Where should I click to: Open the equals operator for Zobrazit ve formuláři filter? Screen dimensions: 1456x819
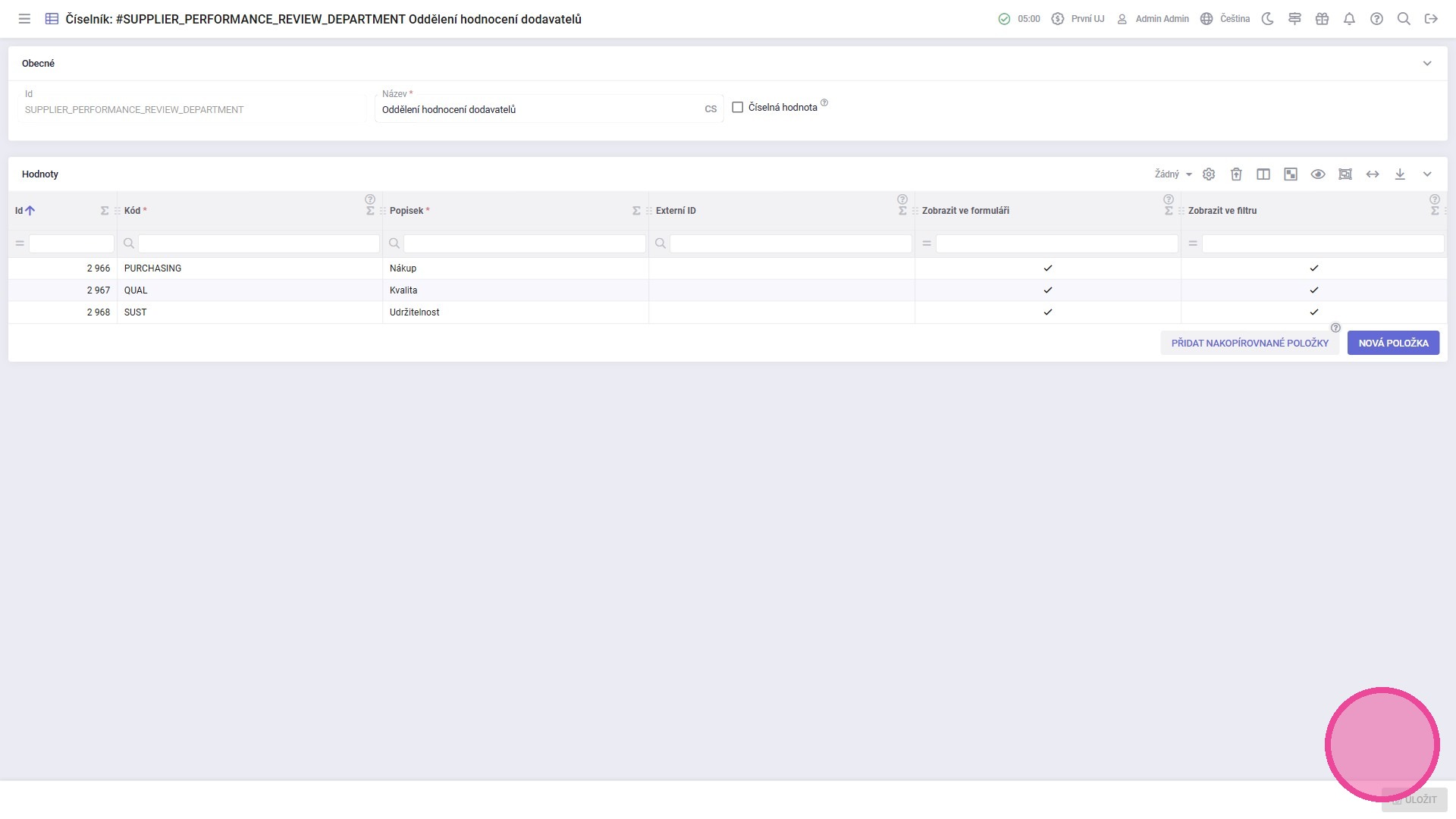927,243
